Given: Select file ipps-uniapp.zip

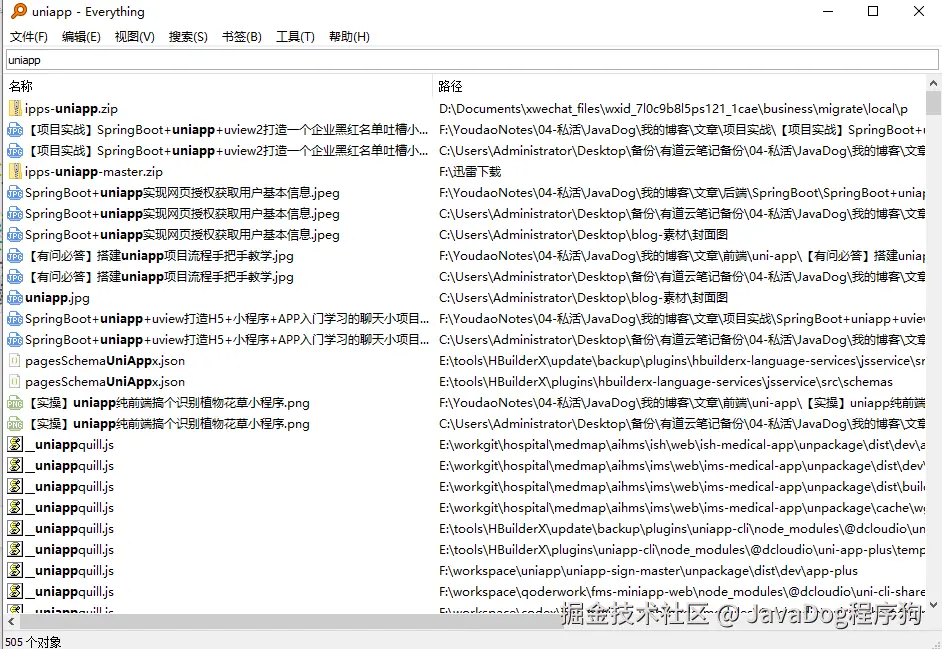Looking at the screenshot, I should pos(71,109).
